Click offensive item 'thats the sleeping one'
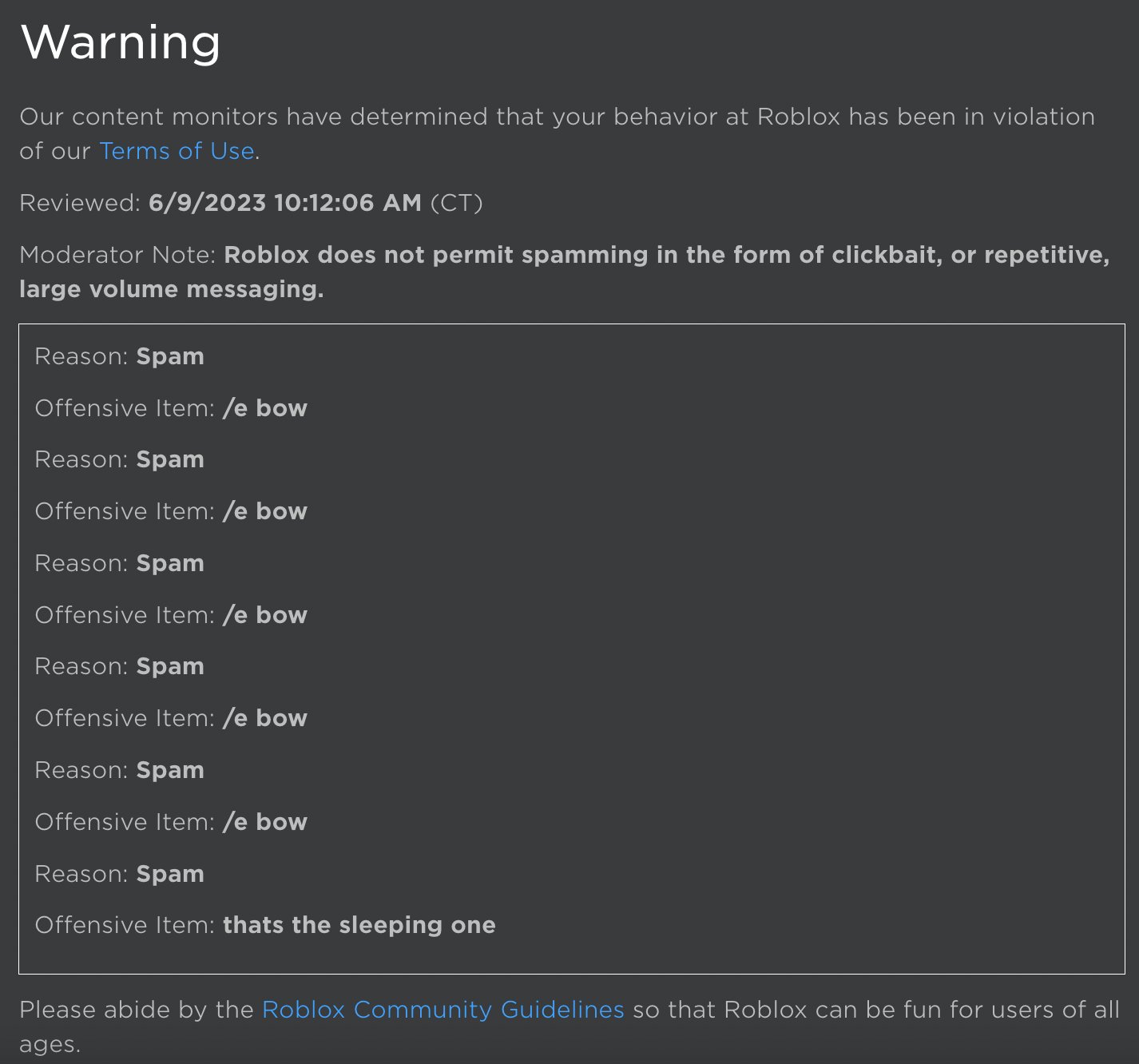Viewport: 1139px width, 1064px height. tap(359, 925)
